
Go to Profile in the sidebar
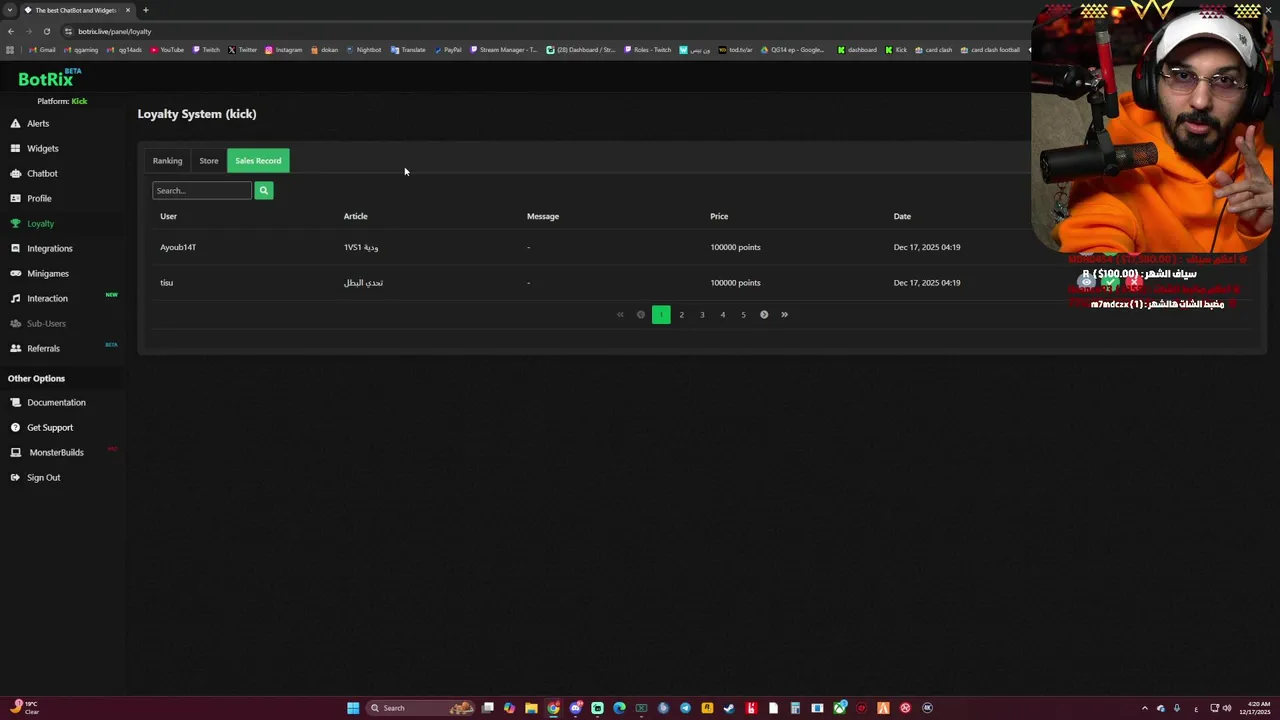coord(39,198)
